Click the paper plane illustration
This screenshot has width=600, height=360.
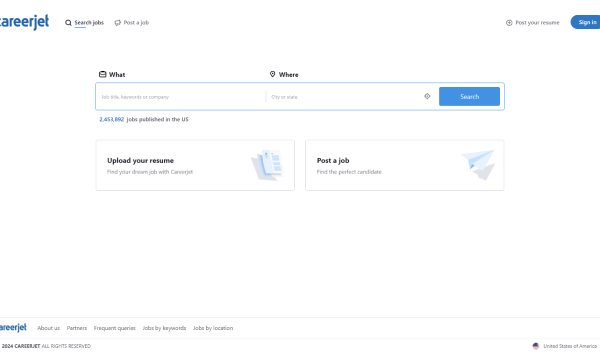point(479,165)
